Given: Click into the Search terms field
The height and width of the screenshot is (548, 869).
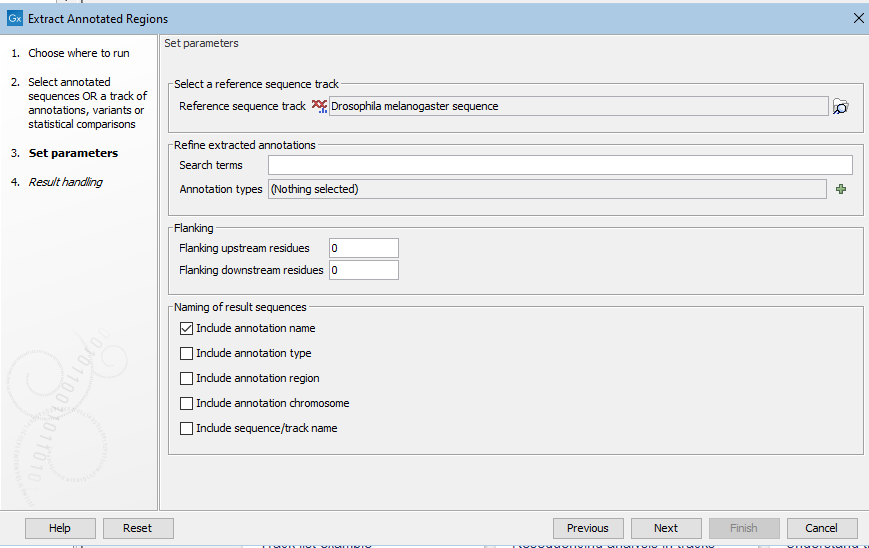Looking at the screenshot, I should tap(560, 165).
